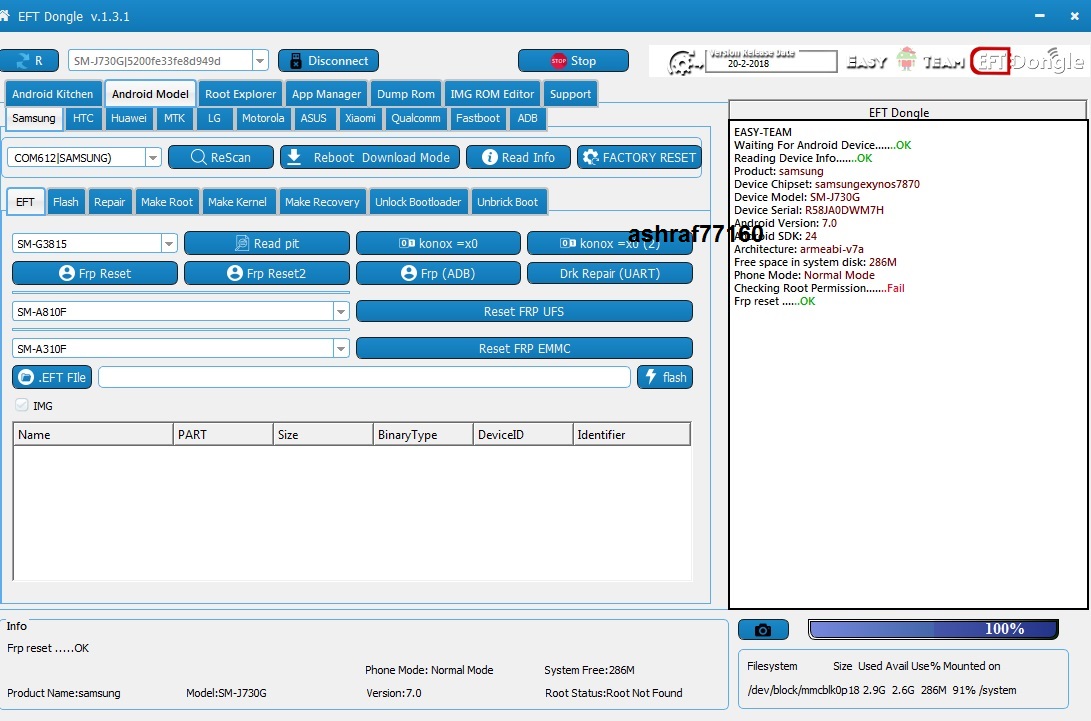The width and height of the screenshot is (1091, 721).
Task: Click the flash button
Action: click(x=664, y=377)
